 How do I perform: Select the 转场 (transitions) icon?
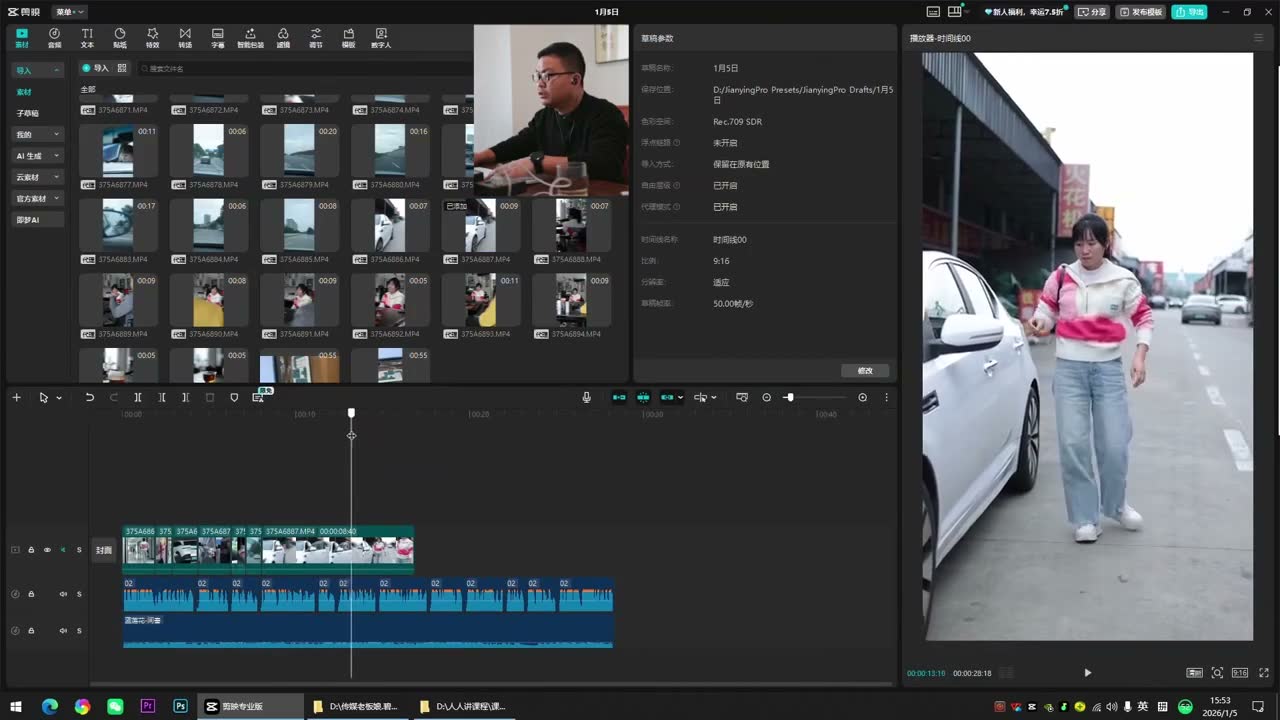click(185, 38)
